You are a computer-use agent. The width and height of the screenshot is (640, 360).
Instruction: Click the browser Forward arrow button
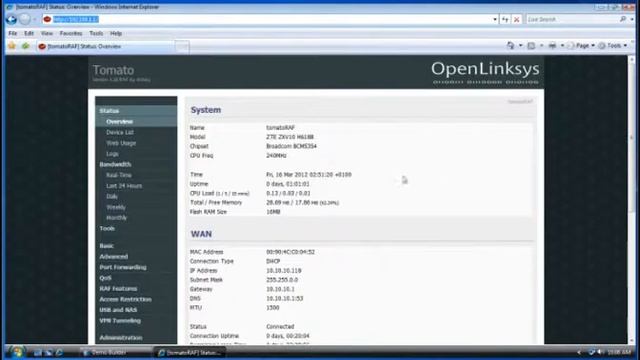pos(25,19)
